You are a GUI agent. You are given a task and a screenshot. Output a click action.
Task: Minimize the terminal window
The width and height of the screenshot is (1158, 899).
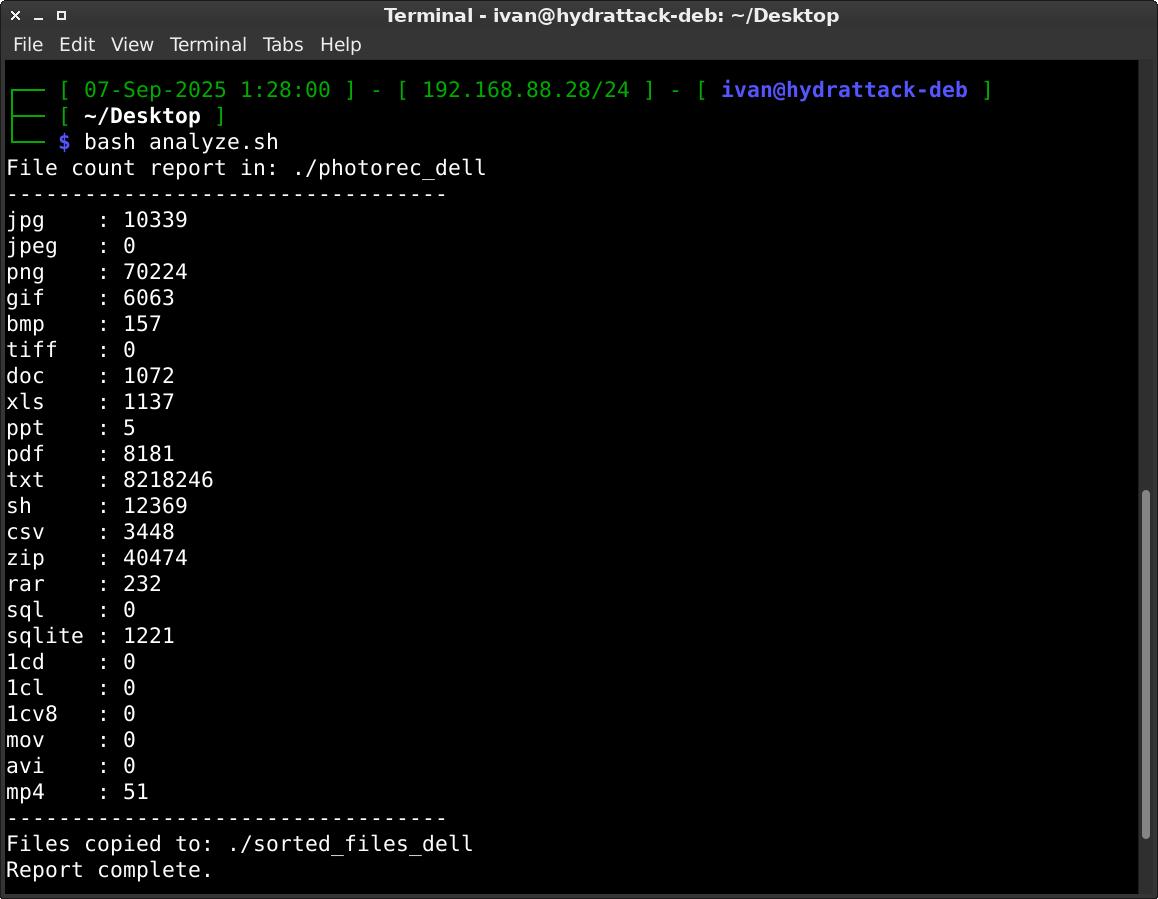point(38,16)
